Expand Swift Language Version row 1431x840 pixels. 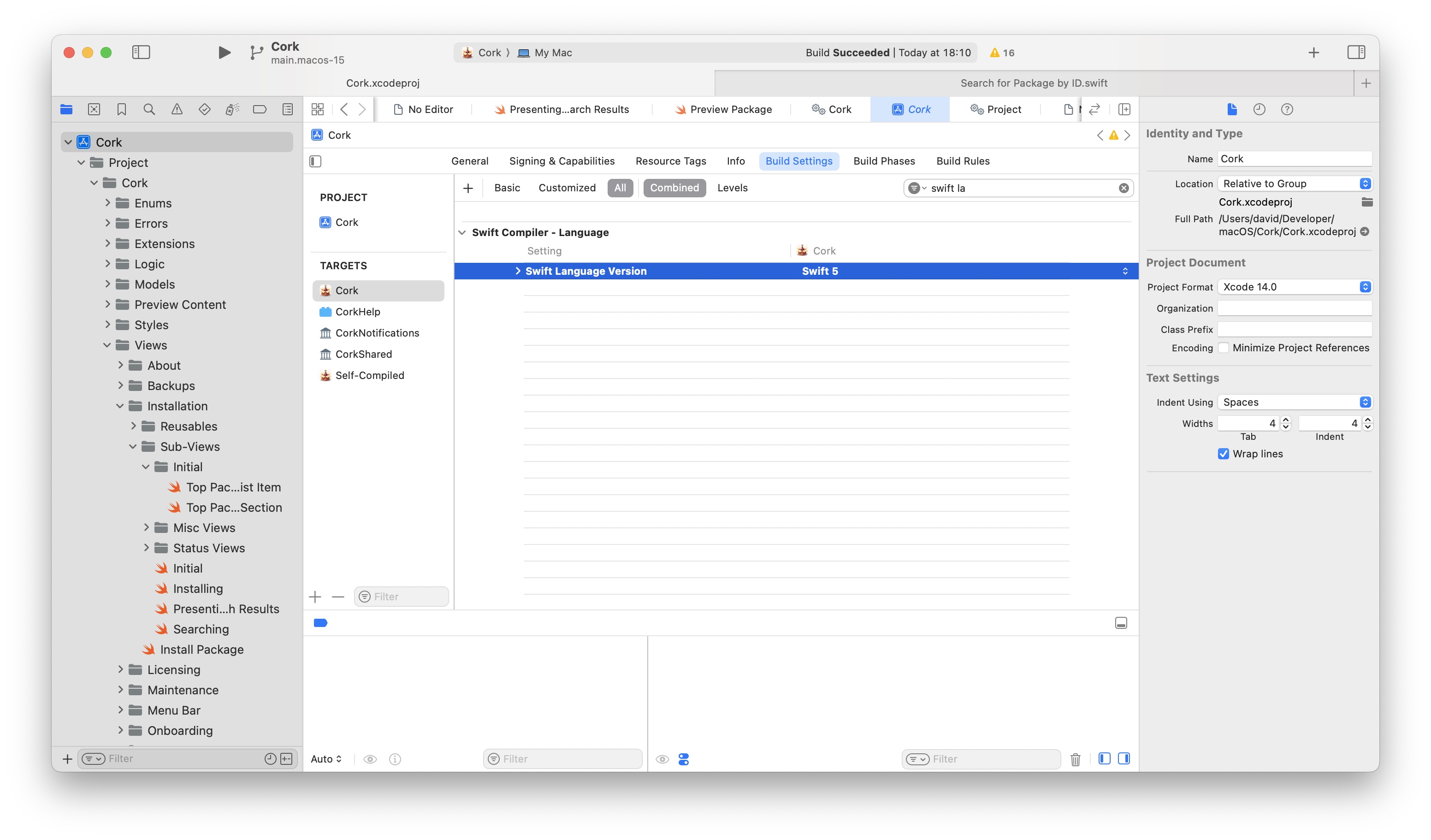click(x=517, y=271)
